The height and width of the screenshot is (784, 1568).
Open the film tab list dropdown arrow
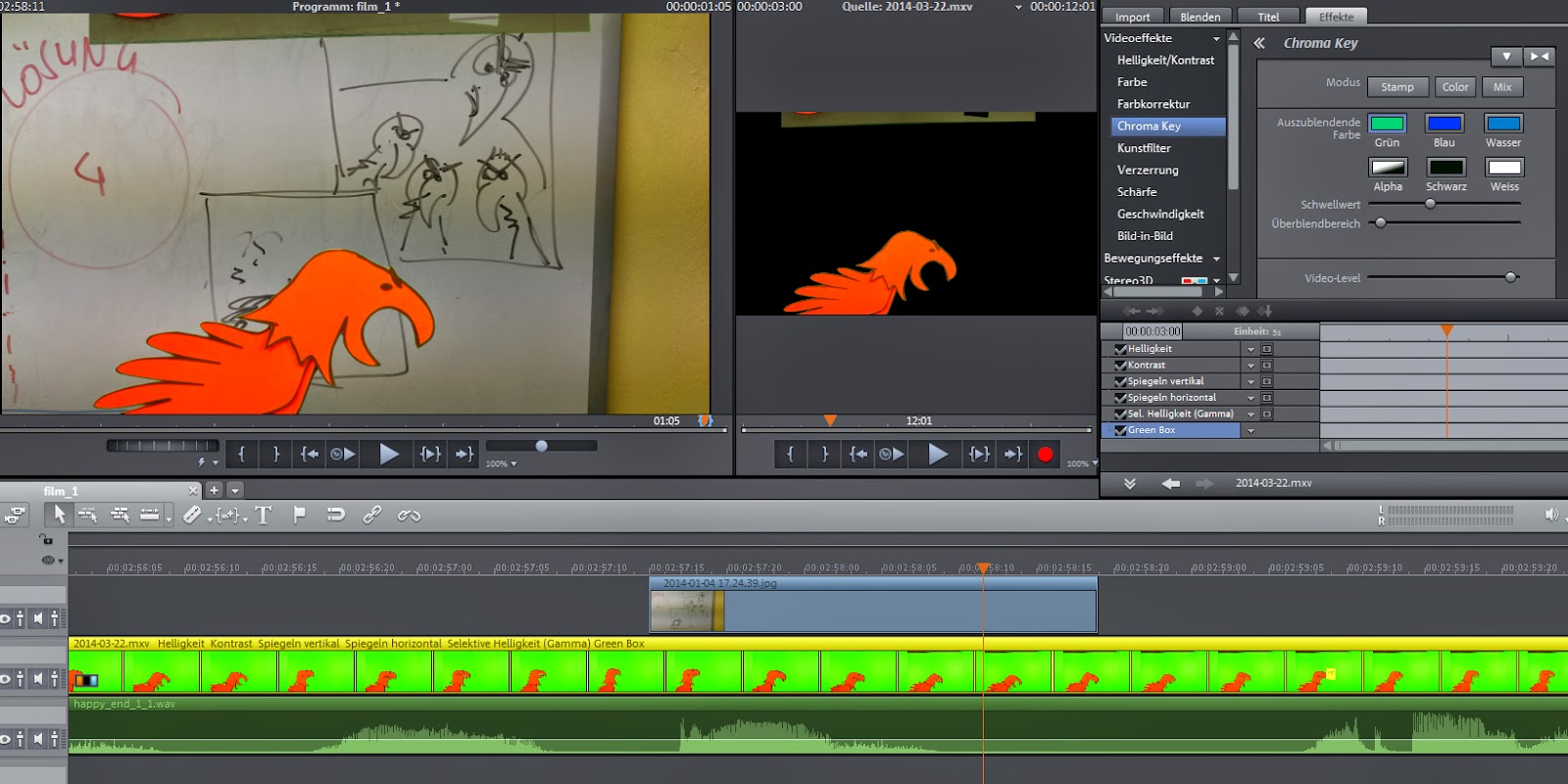235,490
